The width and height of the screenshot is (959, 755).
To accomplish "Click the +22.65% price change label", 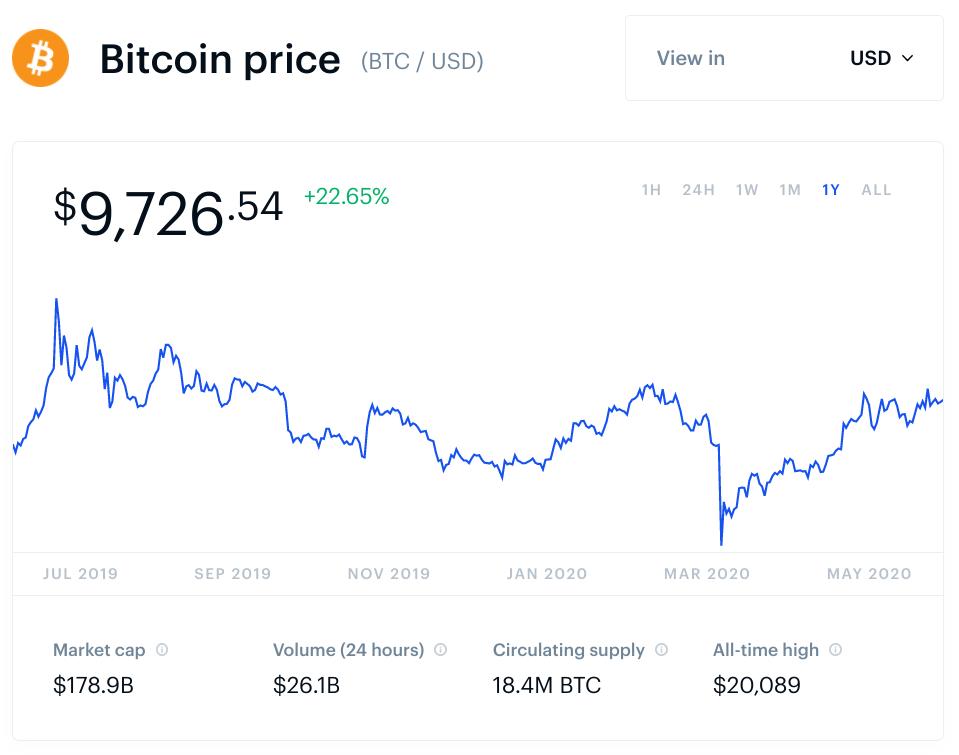I will click(x=346, y=197).
